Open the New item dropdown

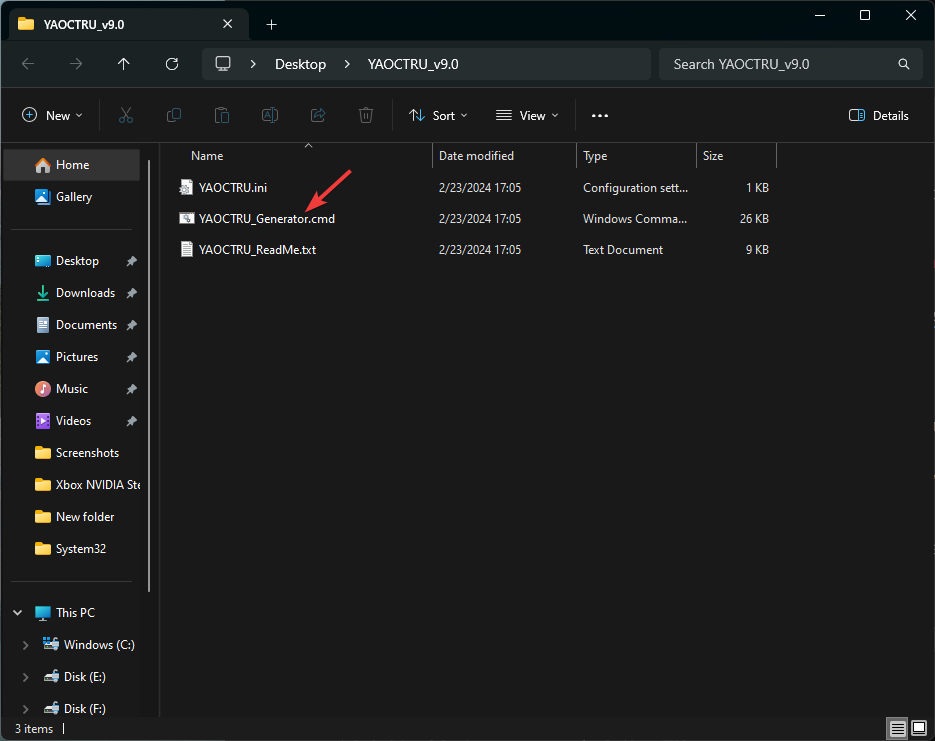click(x=53, y=116)
